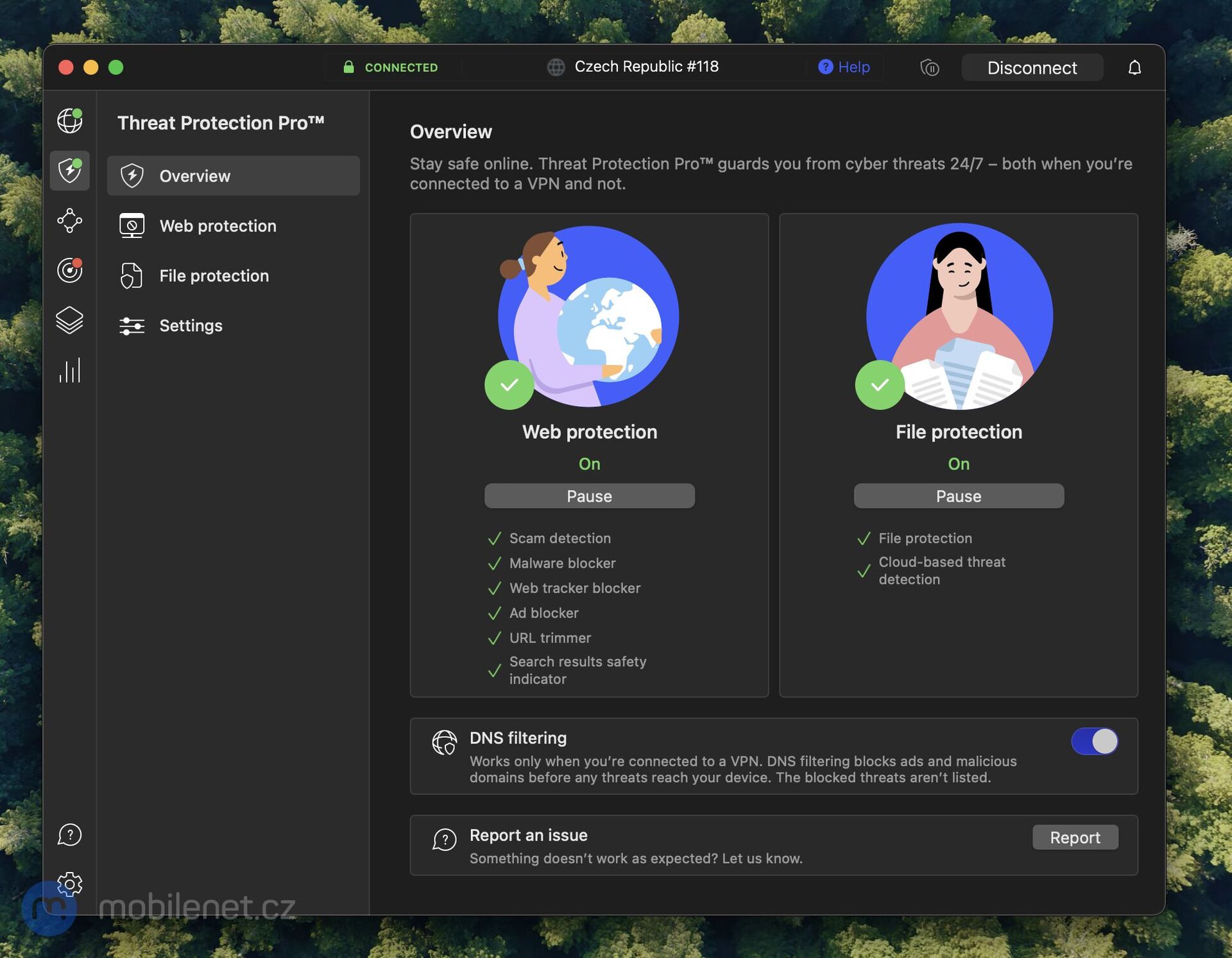The image size is (1232, 958).
Task: Click the Report button
Action: pos(1075,837)
